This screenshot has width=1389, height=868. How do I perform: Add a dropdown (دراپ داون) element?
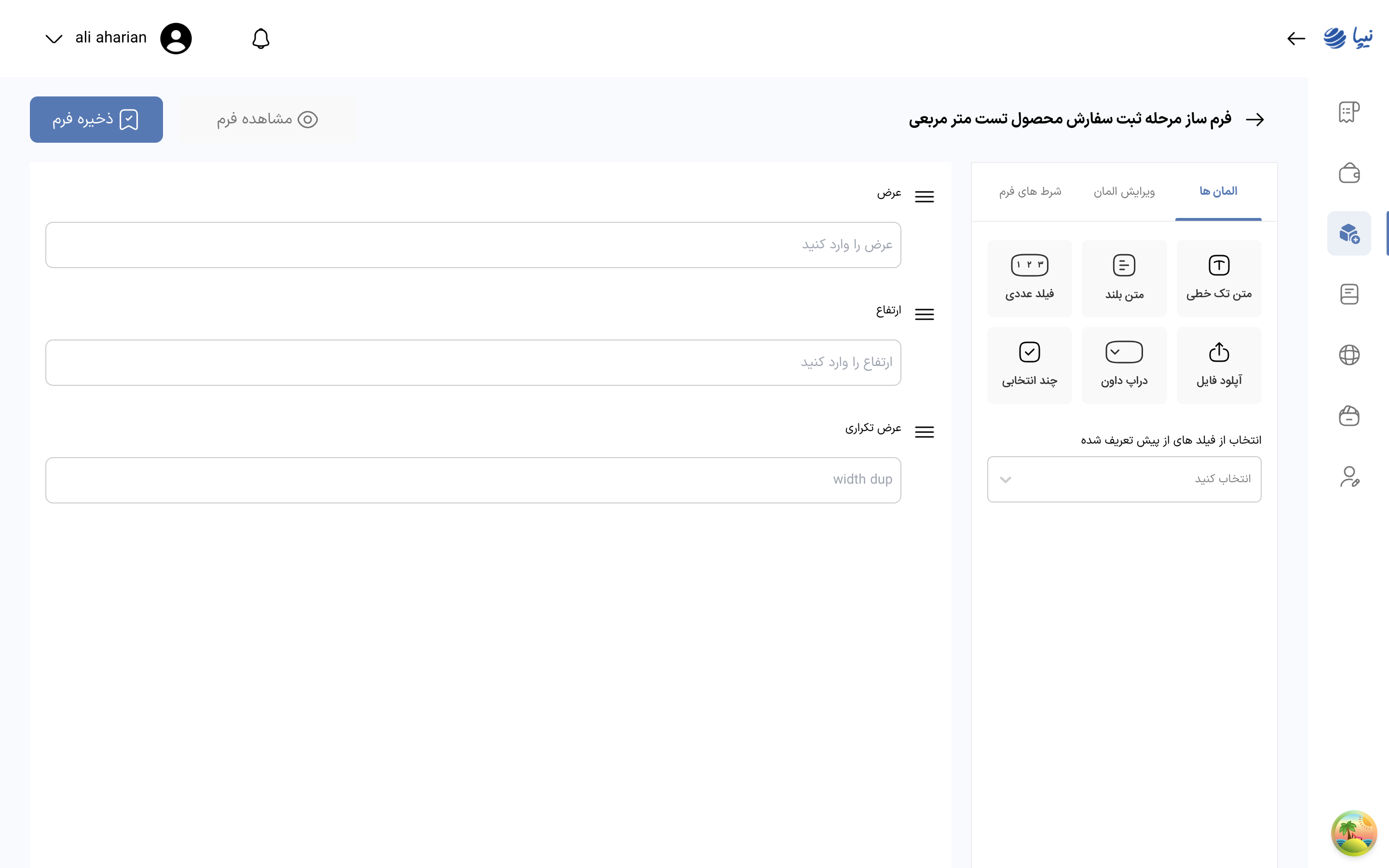point(1124,365)
